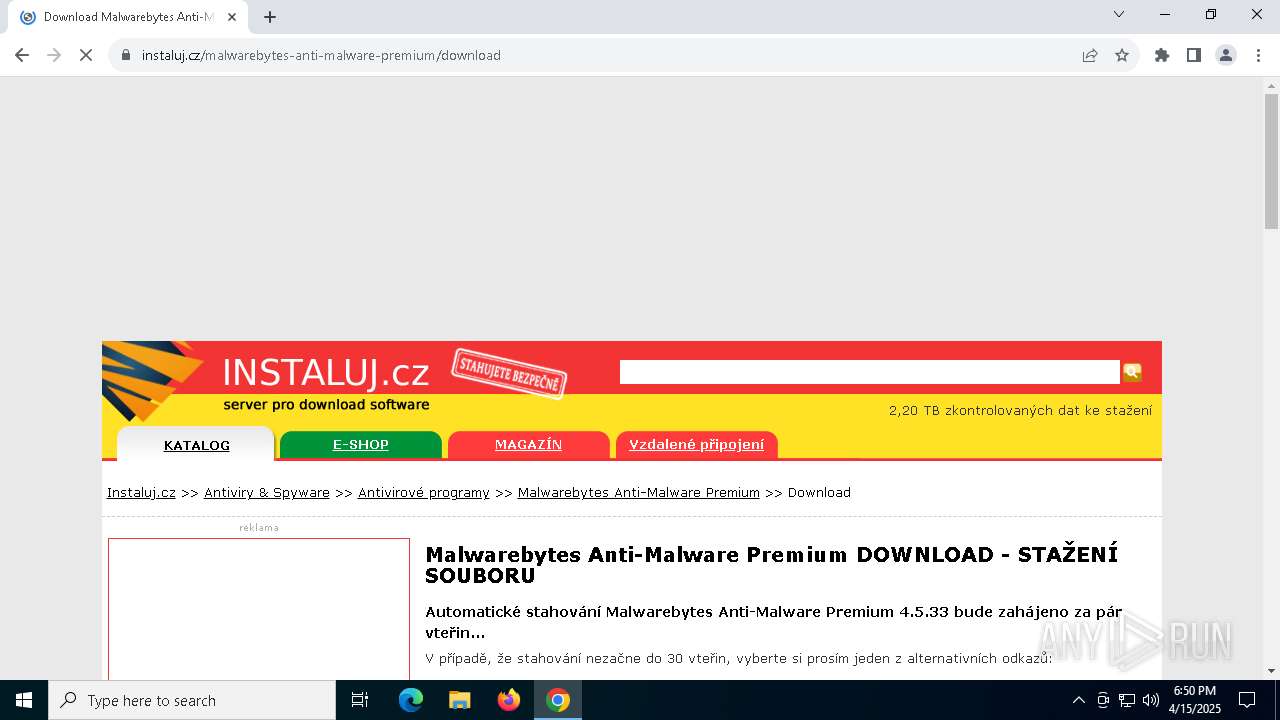Image resolution: width=1280 pixels, height=720 pixels.
Task: Follow Antiviry & Spyware breadcrumb link
Action: click(x=267, y=492)
